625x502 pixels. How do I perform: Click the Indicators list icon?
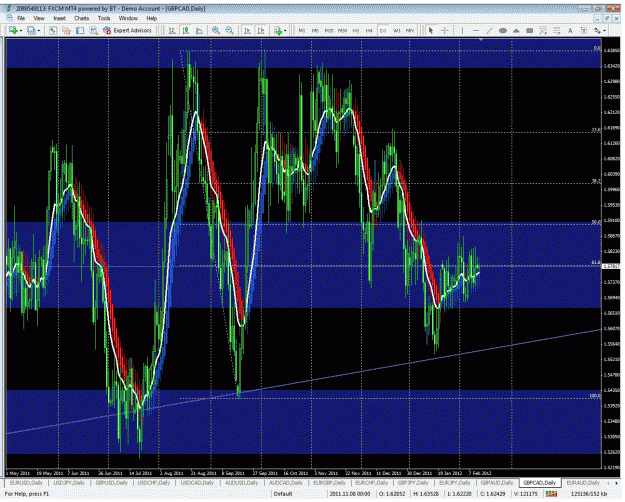click(278, 30)
